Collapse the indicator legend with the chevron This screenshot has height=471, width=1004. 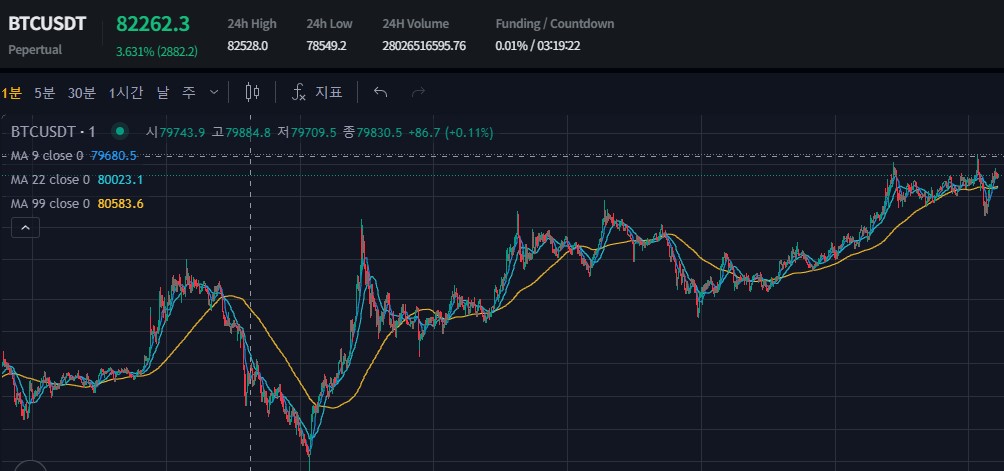pyautogui.click(x=26, y=227)
